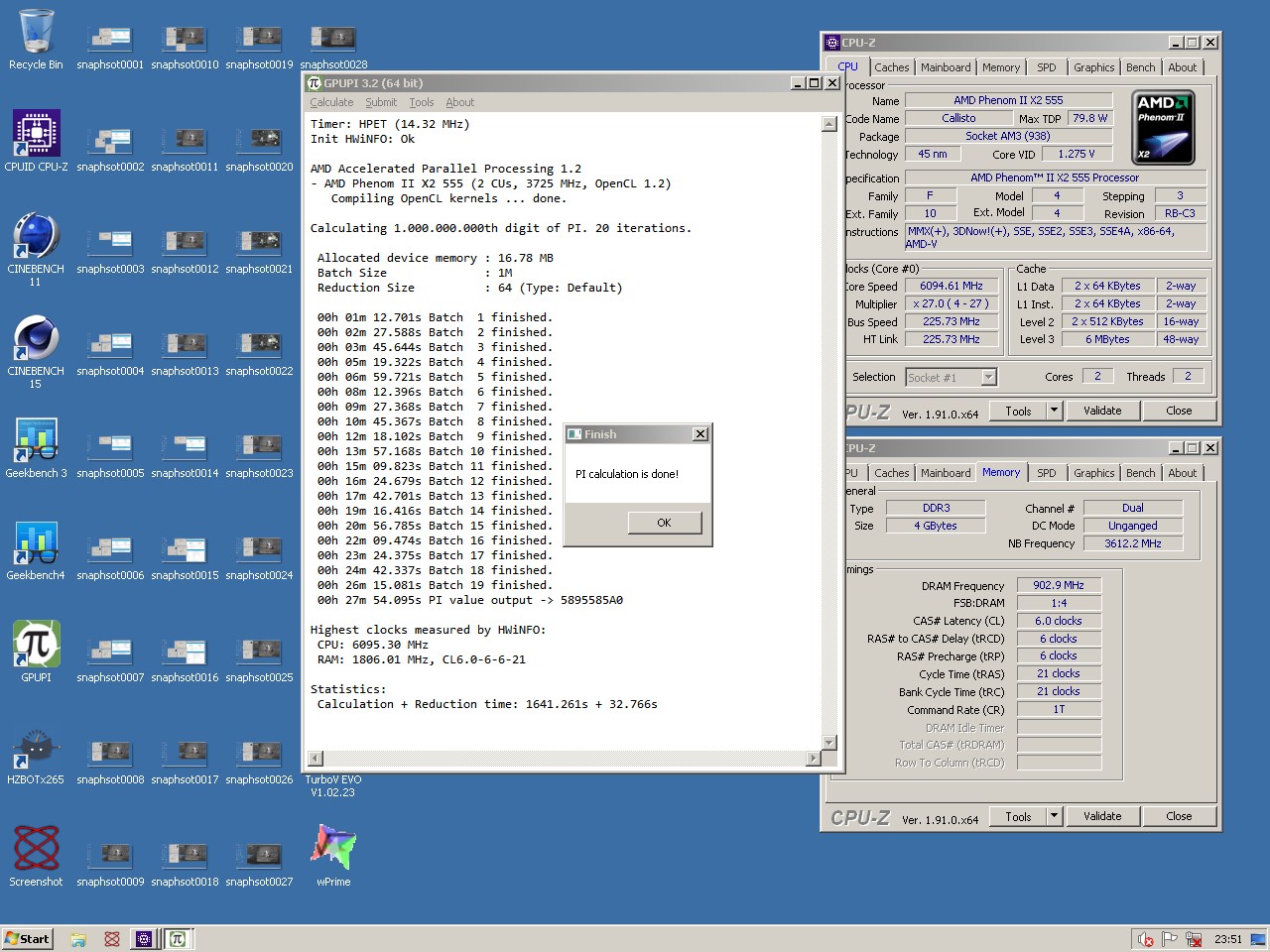Select snaphsot0005 desktop file
This screenshot has width=1270, height=952.
click(x=110, y=455)
